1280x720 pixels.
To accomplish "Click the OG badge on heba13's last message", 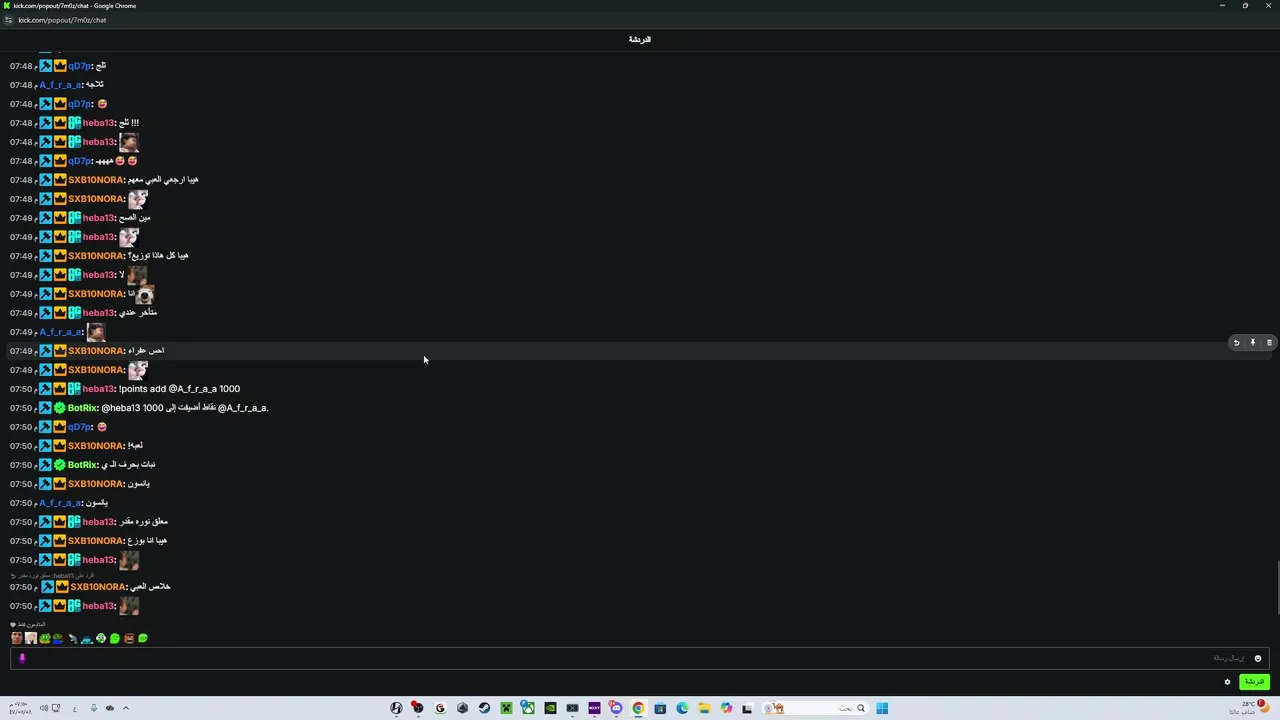I will tap(74, 606).
